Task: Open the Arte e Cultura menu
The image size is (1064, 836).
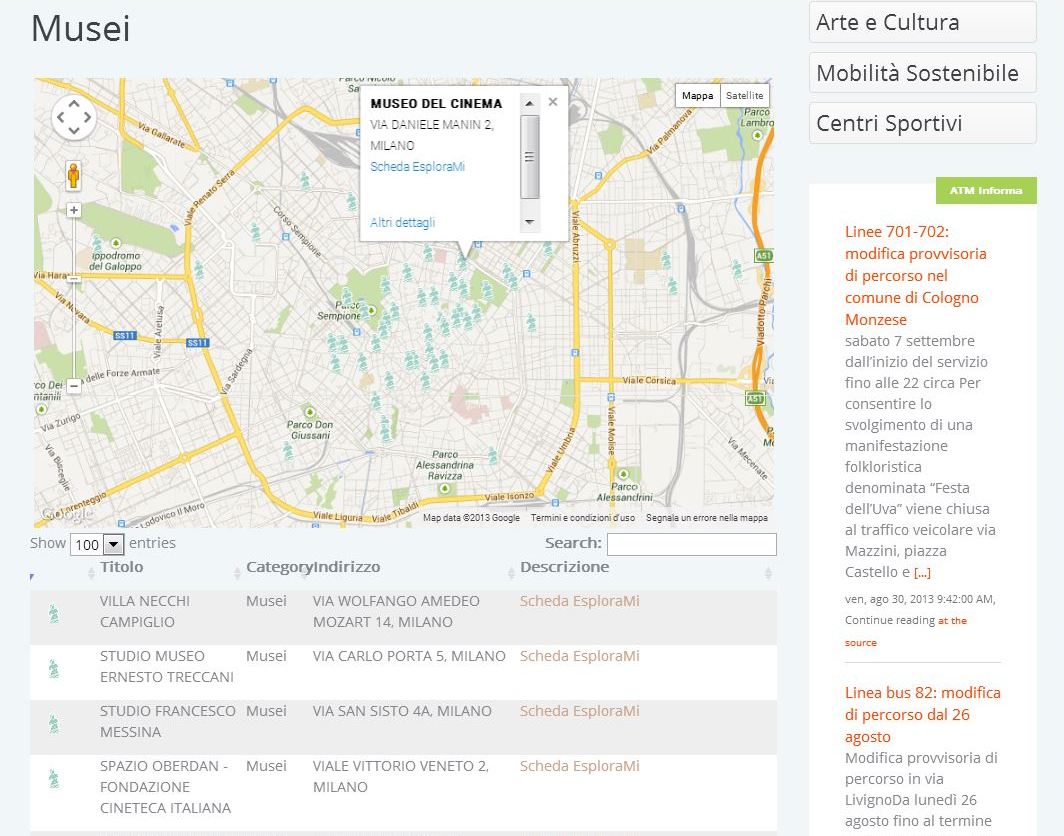Action: coord(922,22)
